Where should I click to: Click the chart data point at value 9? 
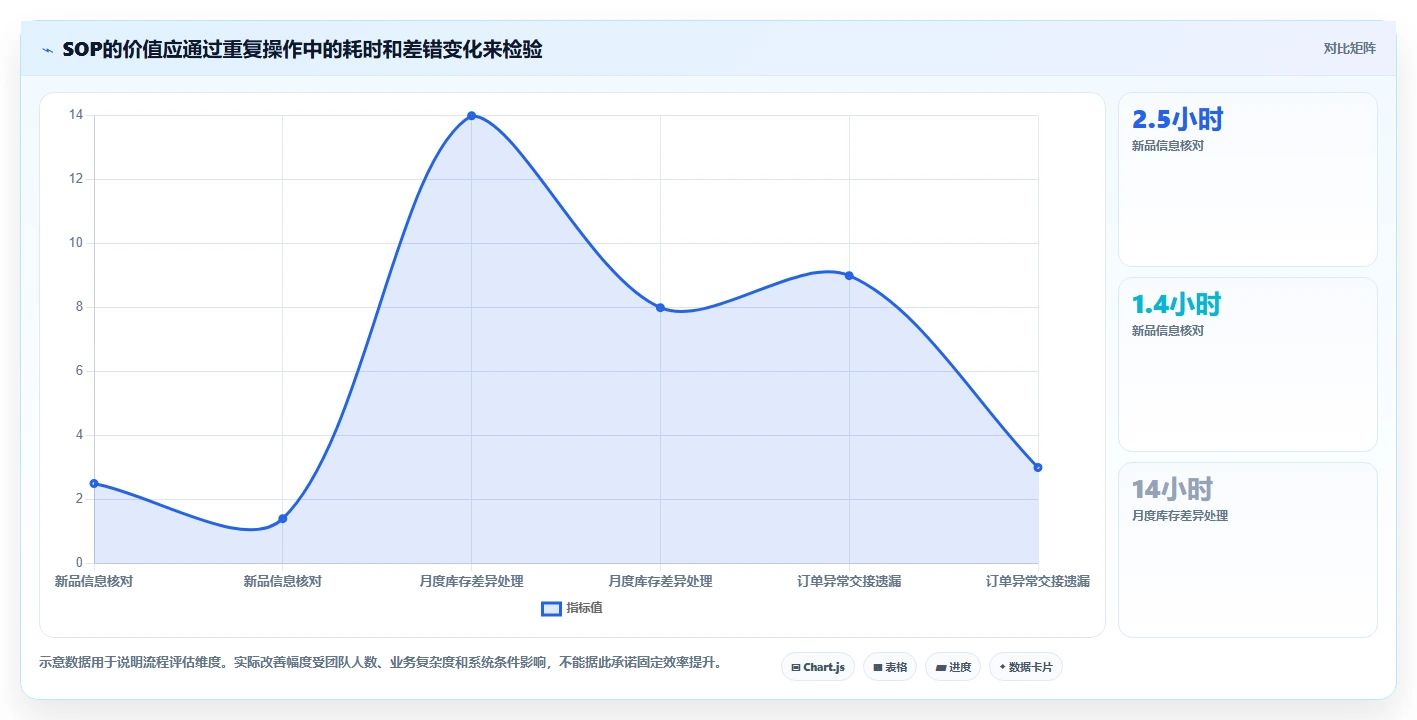coord(849,276)
